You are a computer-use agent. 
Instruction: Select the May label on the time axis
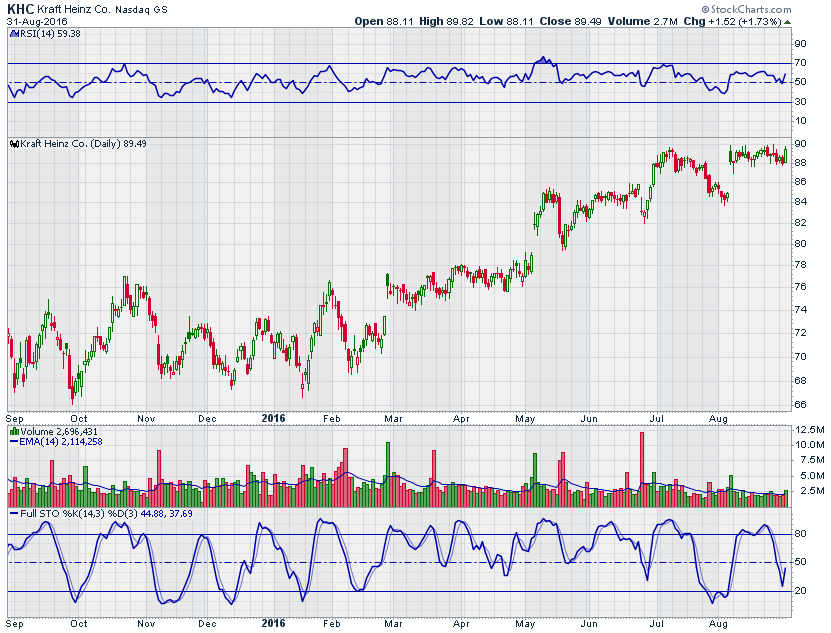click(525, 418)
